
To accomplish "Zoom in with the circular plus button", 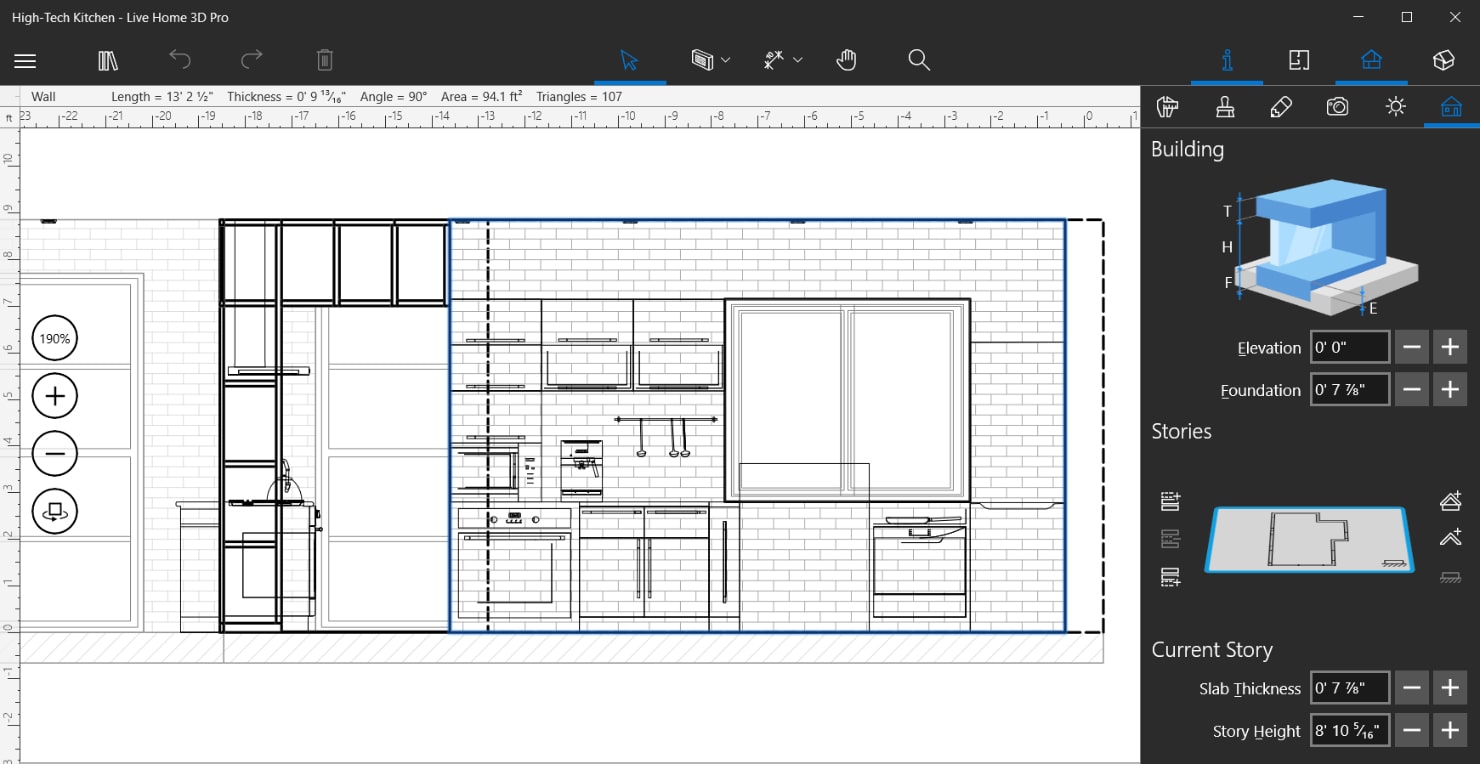I will tap(55, 397).
